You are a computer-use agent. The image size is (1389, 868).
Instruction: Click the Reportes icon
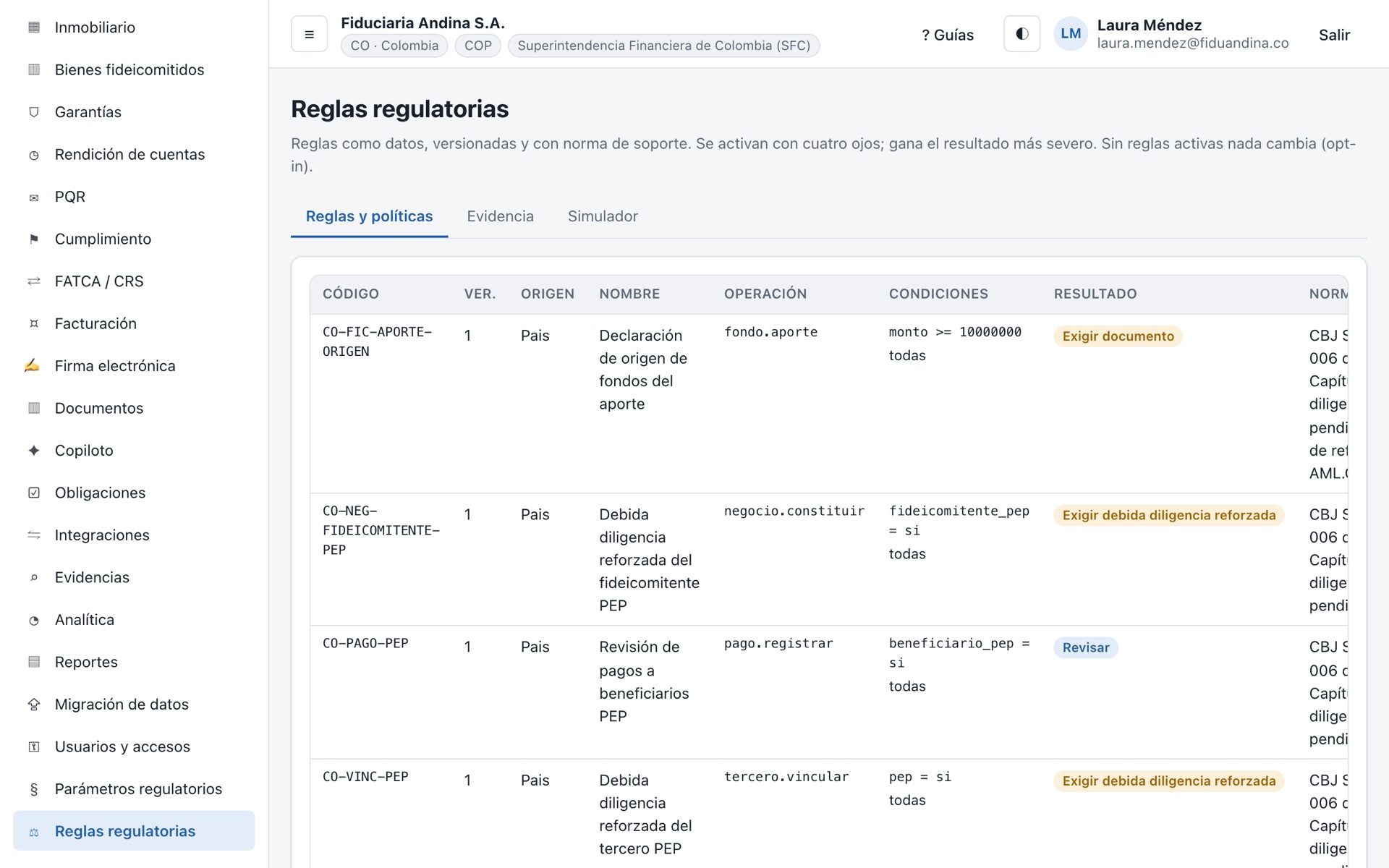34,662
